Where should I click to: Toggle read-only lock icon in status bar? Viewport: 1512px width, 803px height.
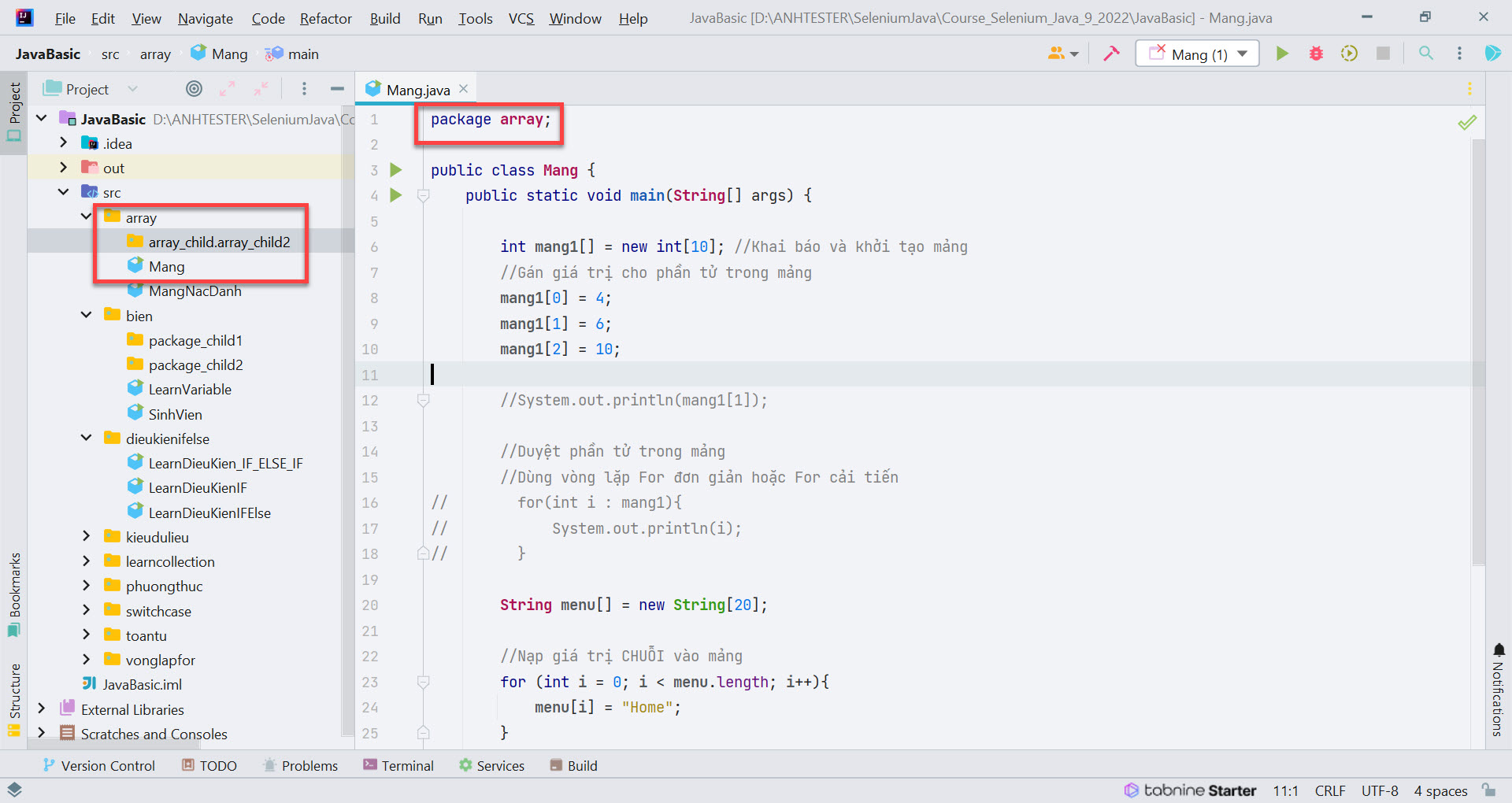point(1488,790)
